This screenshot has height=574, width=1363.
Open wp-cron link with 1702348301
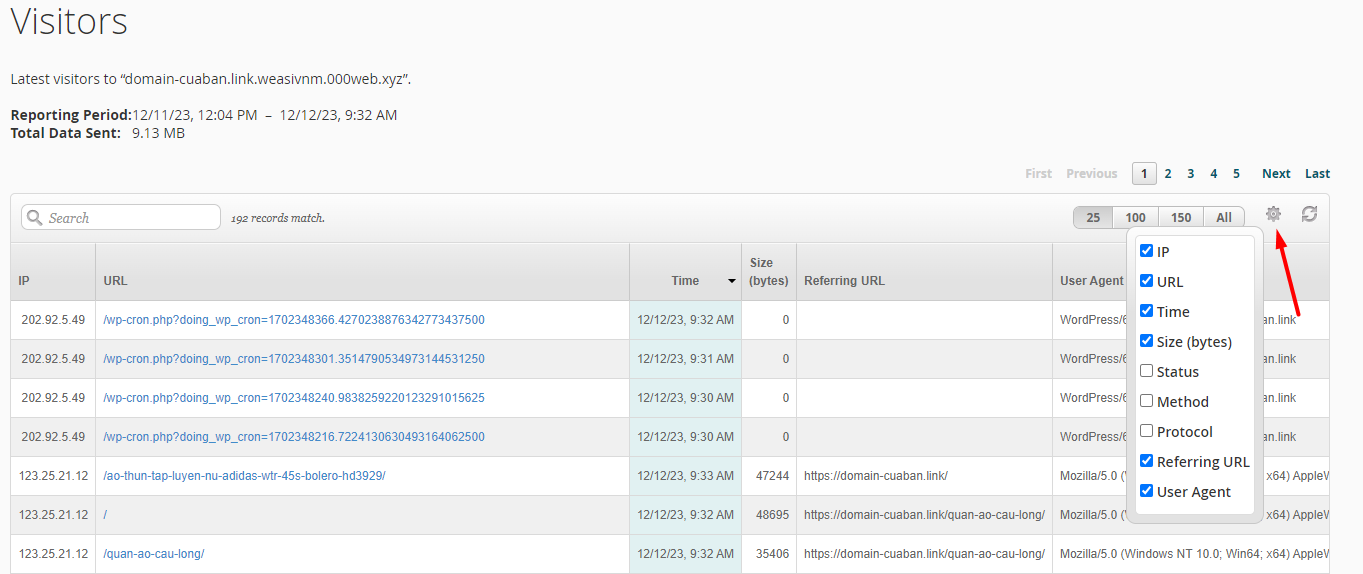click(x=294, y=359)
